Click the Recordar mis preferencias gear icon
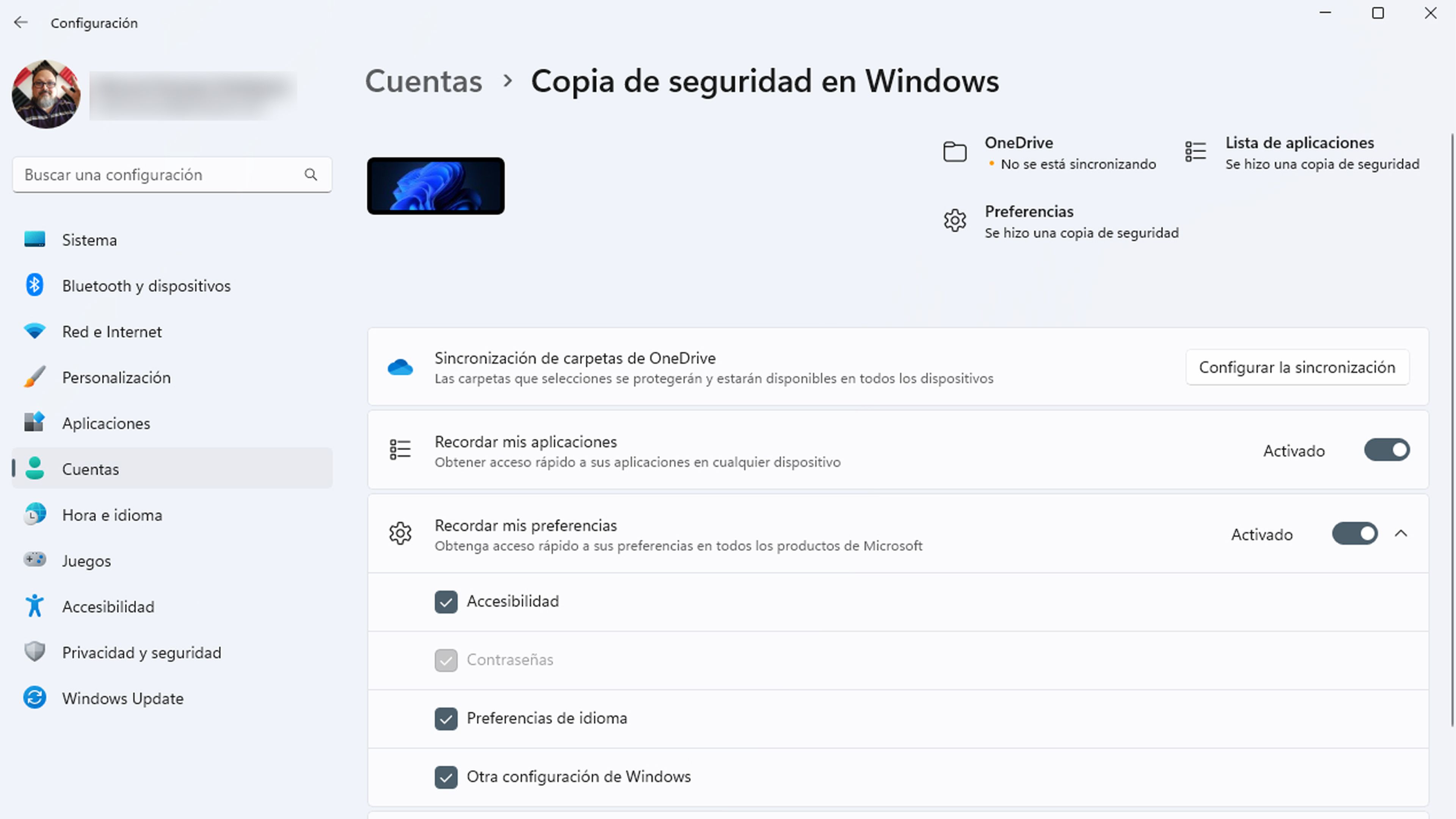Image resolution: width=1456 pixels, height=819 pixels. click(400, 534)
